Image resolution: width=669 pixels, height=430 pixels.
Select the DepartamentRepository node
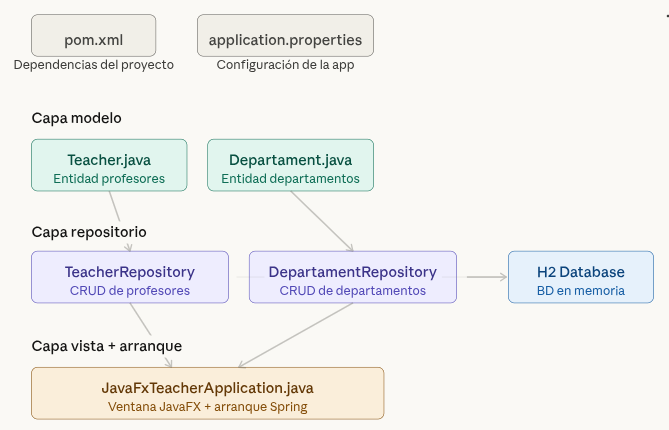352,277
